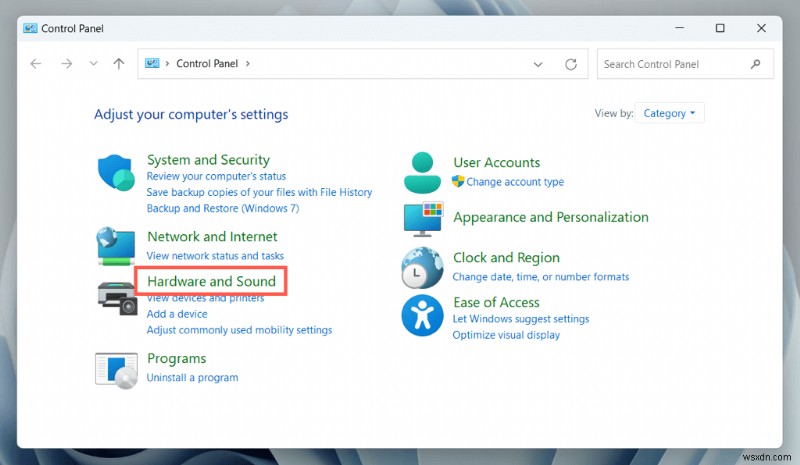This screenshot has width=800, height=465.
Task: Open the View by Category dropdown
Action: tap(669, 113)
